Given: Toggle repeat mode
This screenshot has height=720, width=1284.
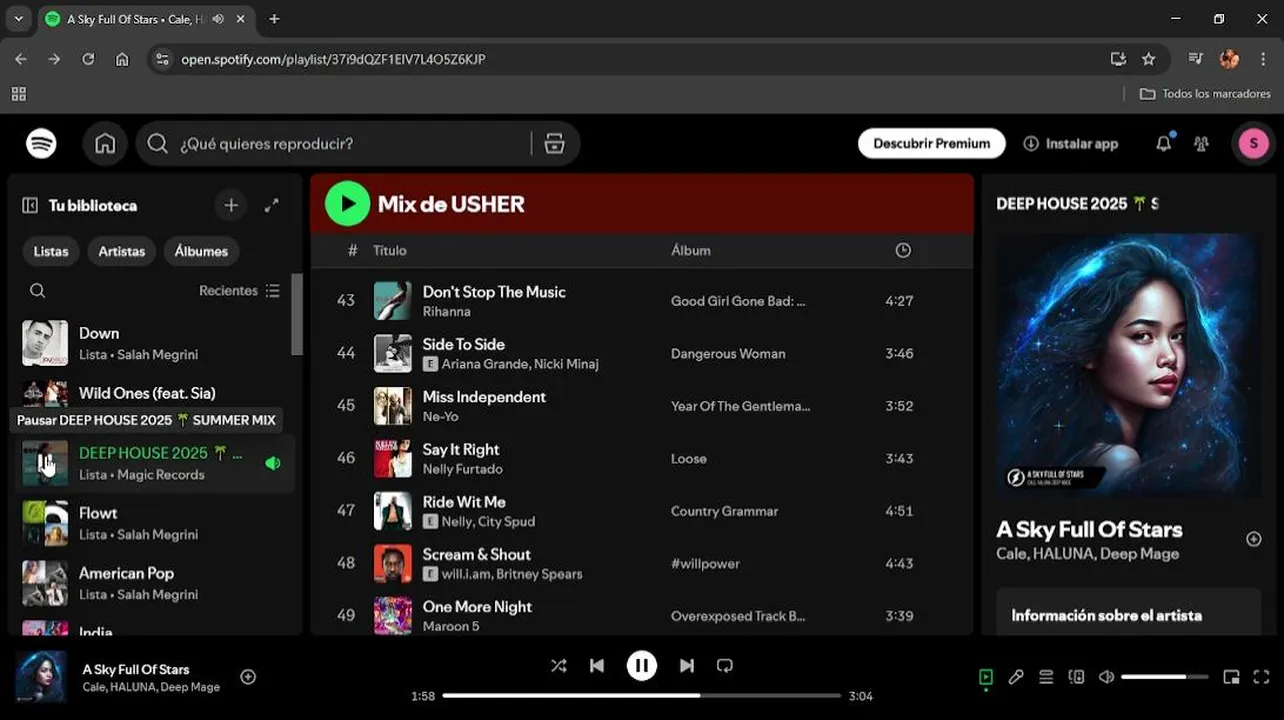Looking at the screenshot, I should point(725,666).
